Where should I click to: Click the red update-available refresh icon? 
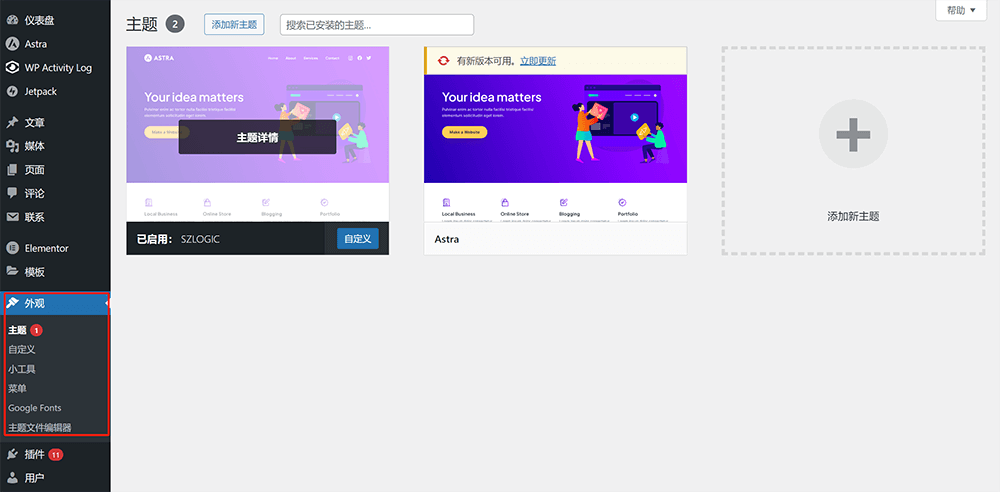[x=443, y=61]
